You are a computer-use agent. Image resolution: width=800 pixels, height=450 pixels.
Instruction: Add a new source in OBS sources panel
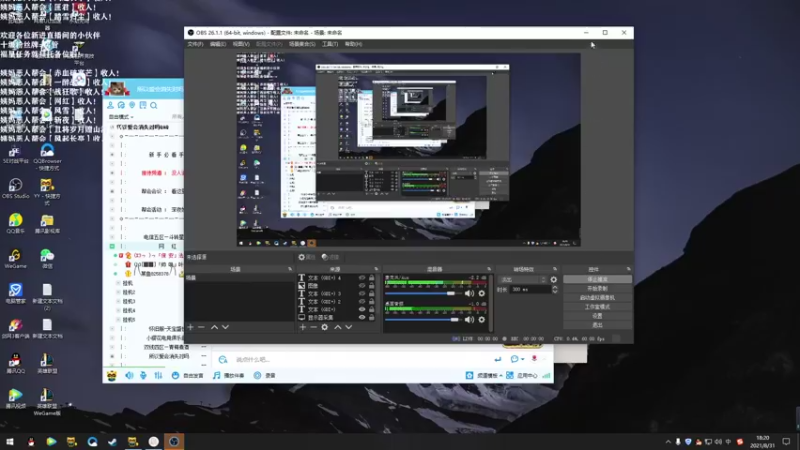pos(303,327)
